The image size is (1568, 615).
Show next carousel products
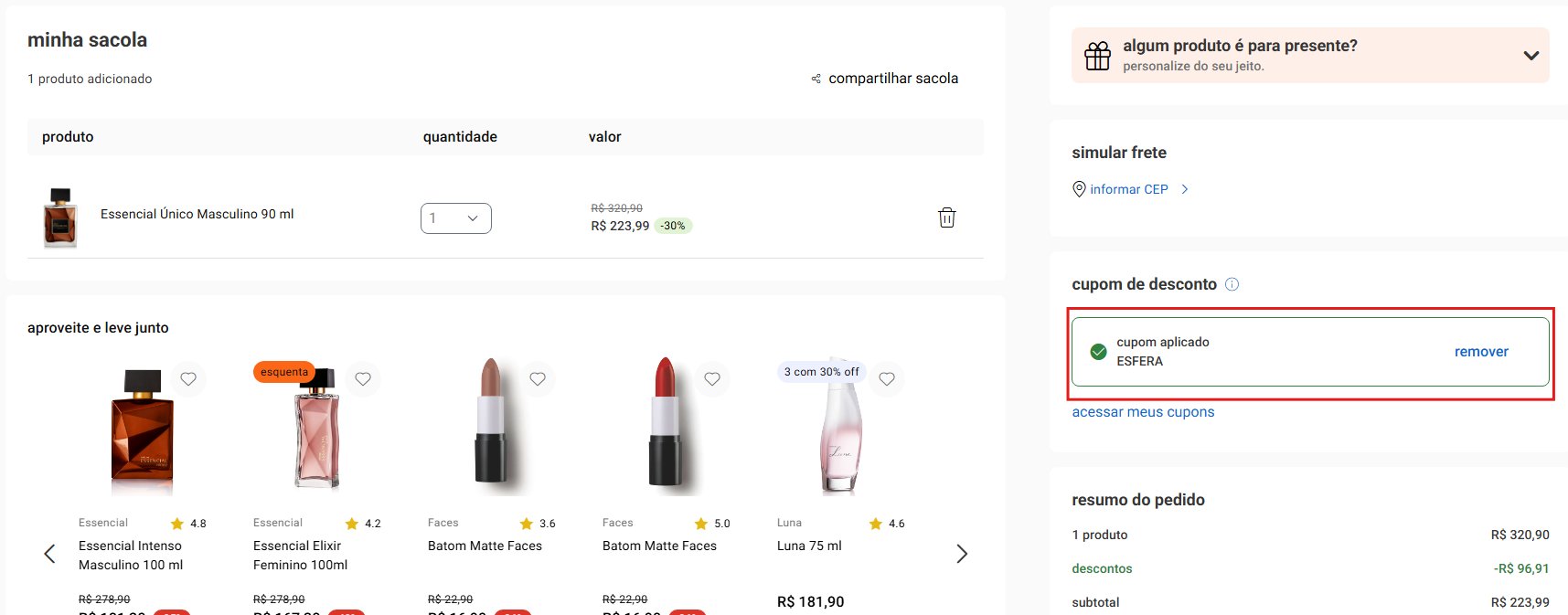[962, 554]
